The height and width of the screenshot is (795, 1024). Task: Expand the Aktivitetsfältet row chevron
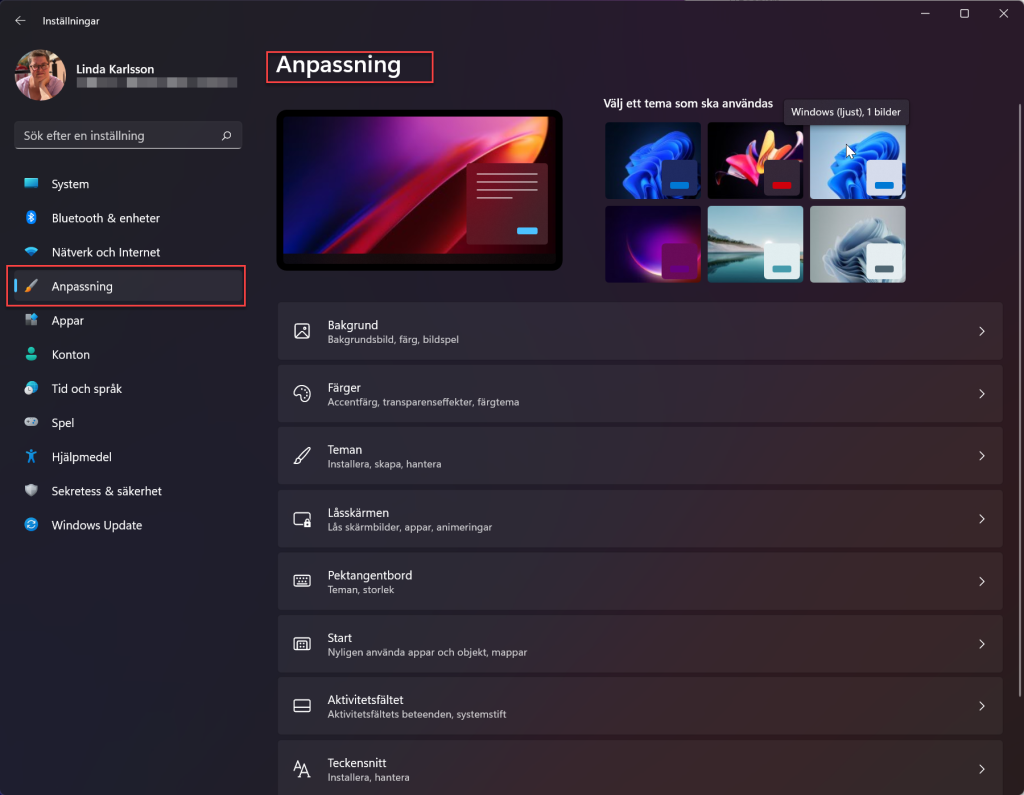tap(982, 706)
